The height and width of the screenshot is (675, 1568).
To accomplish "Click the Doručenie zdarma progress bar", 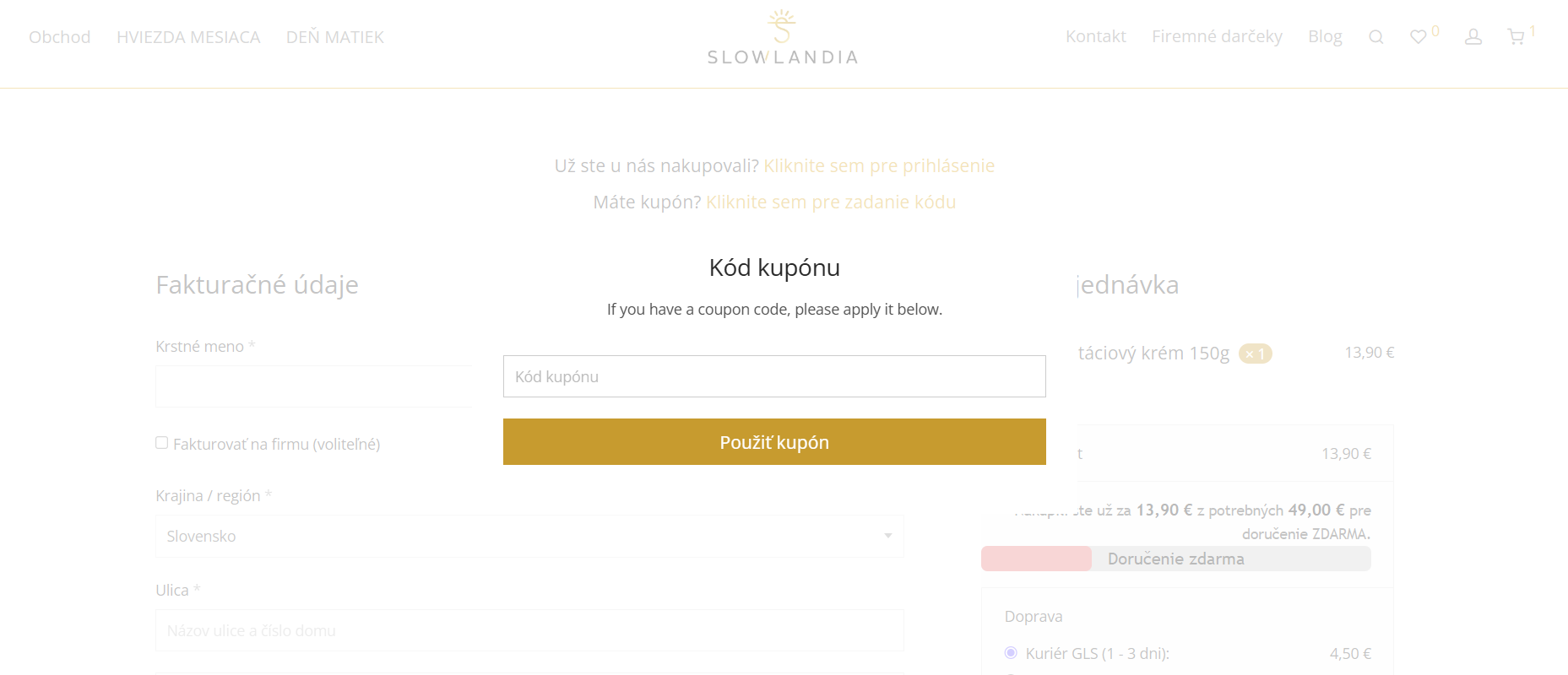I will (x=1175, y=559).
